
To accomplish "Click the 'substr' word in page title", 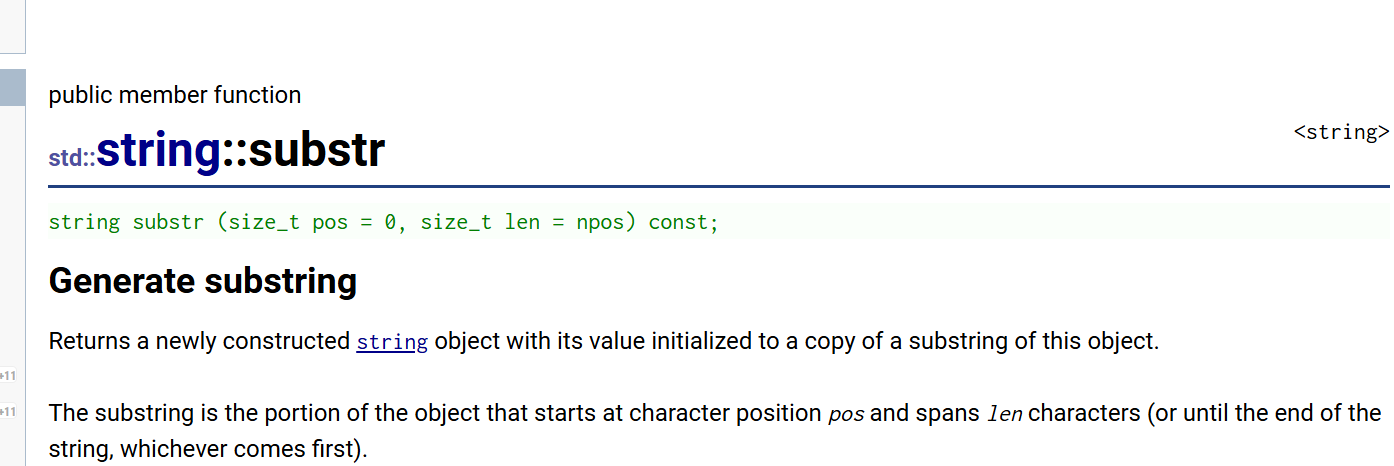I will 316,151.
